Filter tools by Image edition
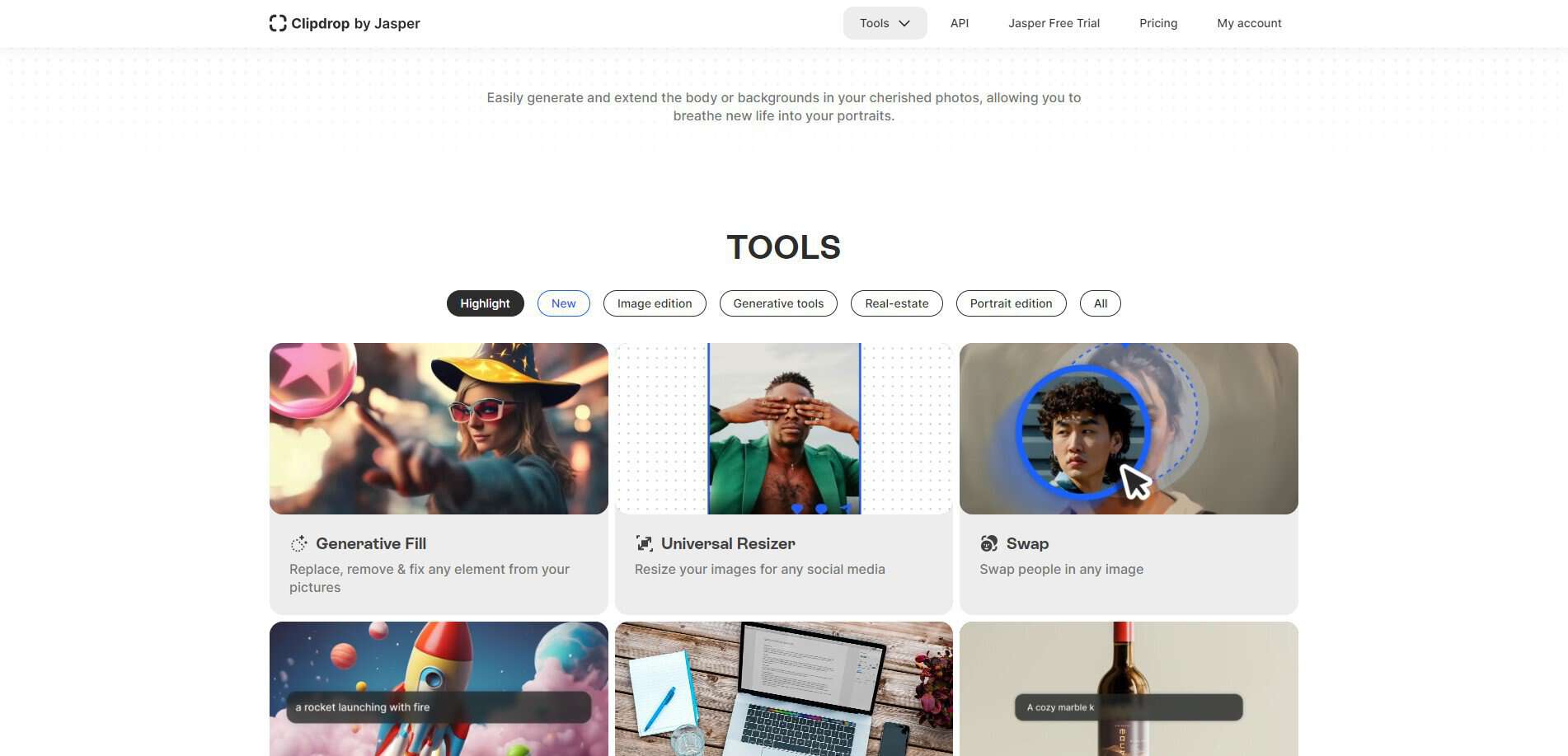Image resolution: width=1568 pixels, height=756 pixels. [655, 303]
